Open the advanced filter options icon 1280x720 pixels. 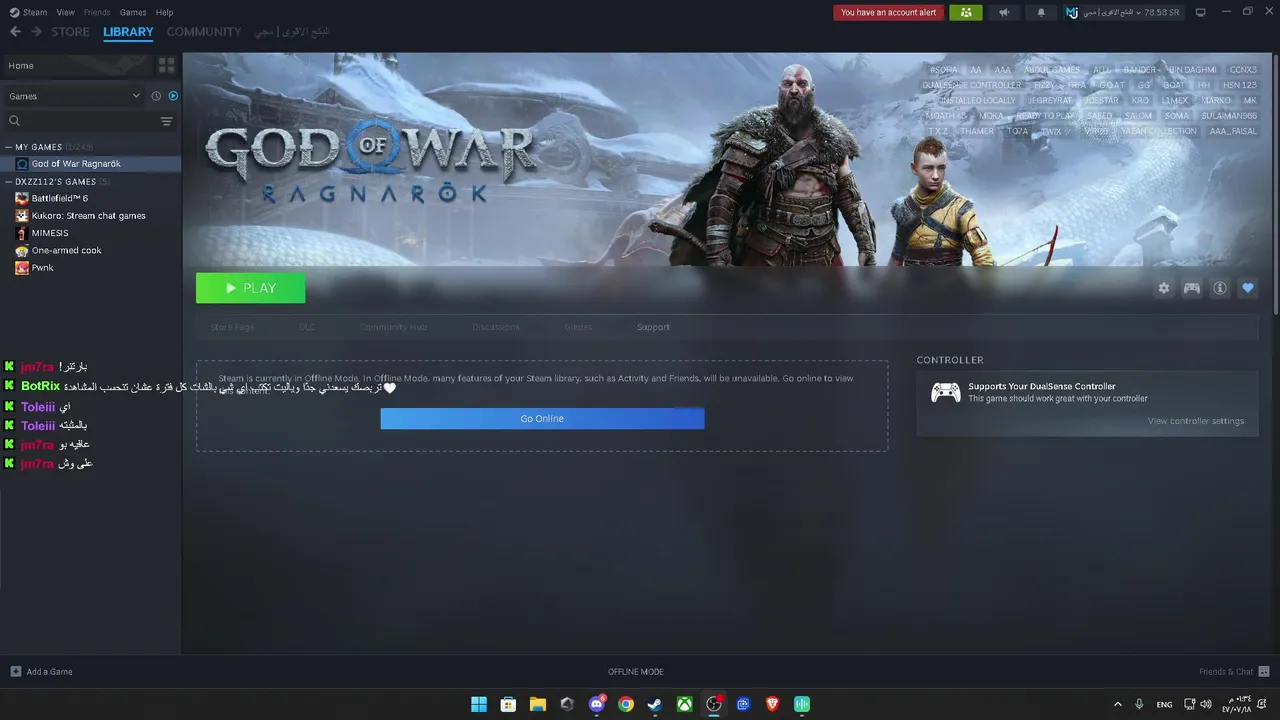pyautogui.click(x=166, y=121)
